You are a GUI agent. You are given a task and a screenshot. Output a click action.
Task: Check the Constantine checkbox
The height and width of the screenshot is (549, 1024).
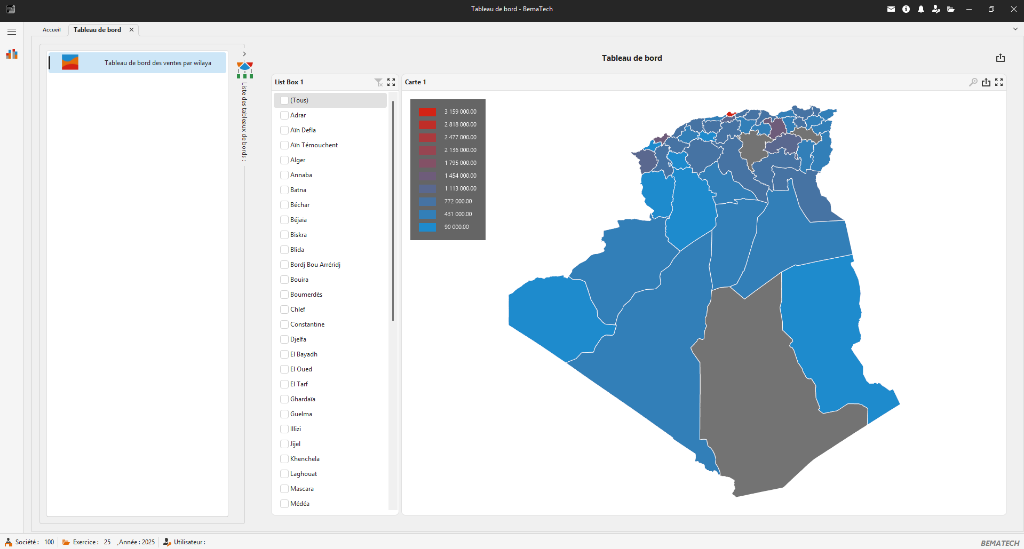tap(284, 324)
